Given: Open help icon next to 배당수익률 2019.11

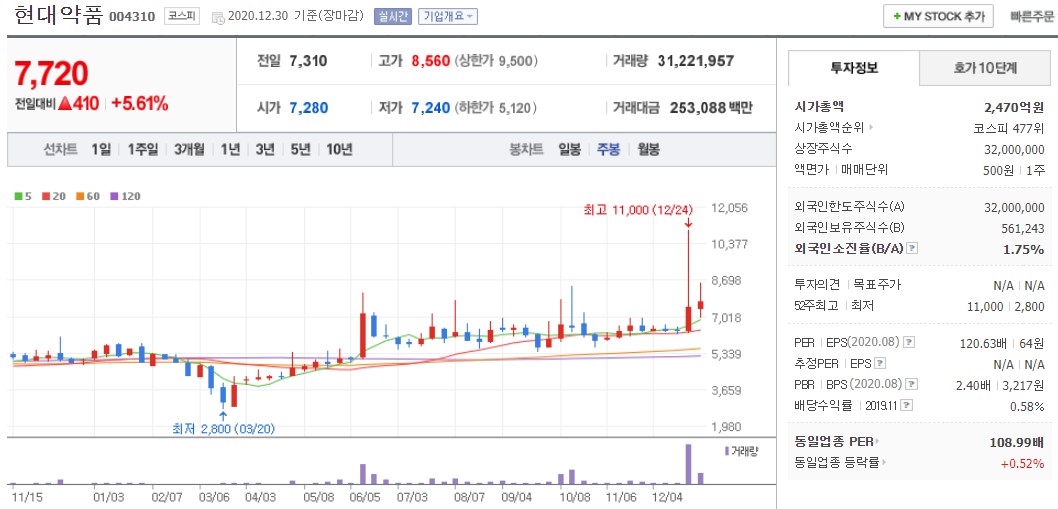Looking at the screenshot, I should pyautogui.click(x=907, y=406).
